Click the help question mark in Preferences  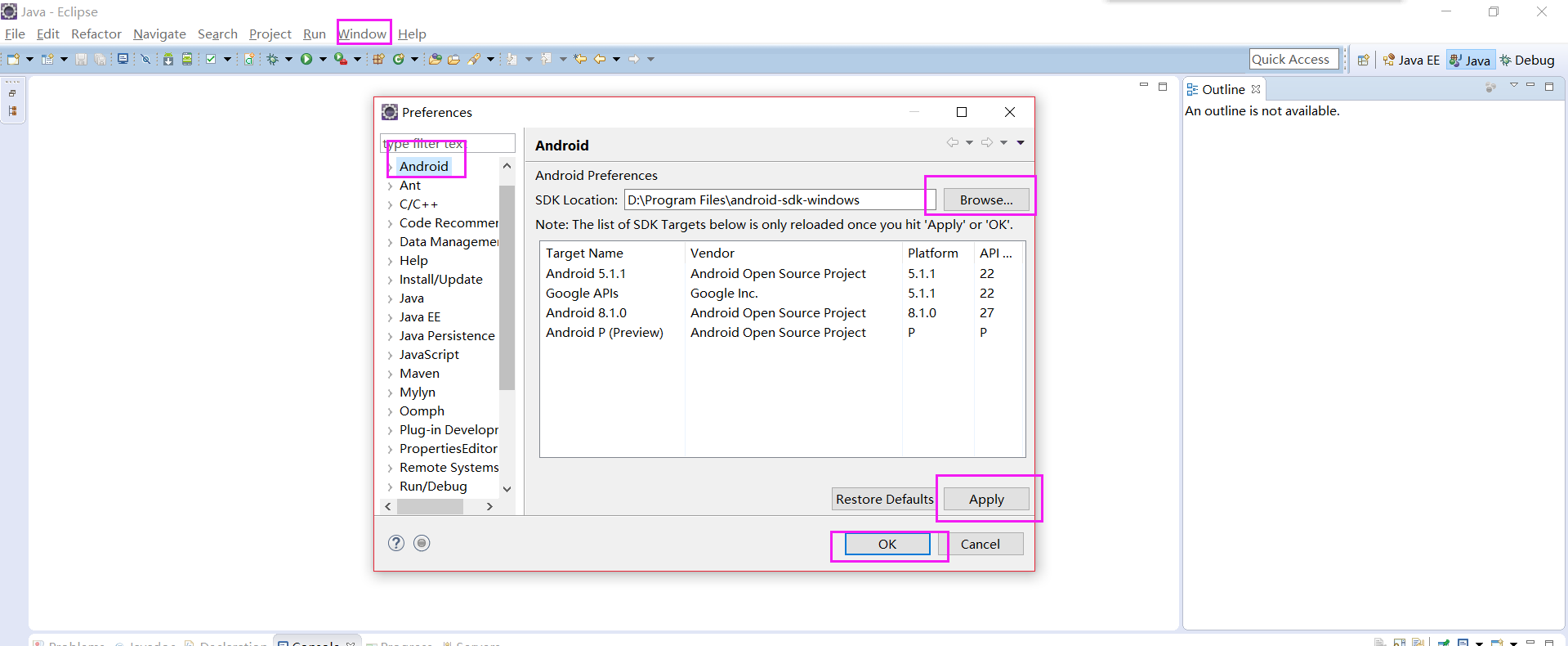(x=396, y=543)
